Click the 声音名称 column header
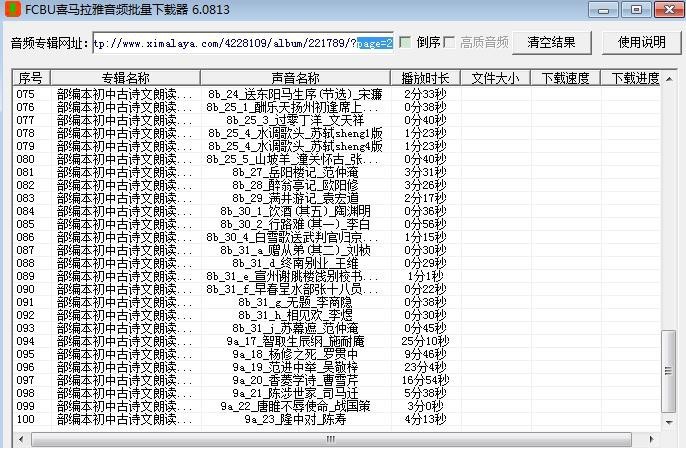Image resolution: width=686 pixels, height=471 pixels. pyautogui.click(x=295, y=78)
